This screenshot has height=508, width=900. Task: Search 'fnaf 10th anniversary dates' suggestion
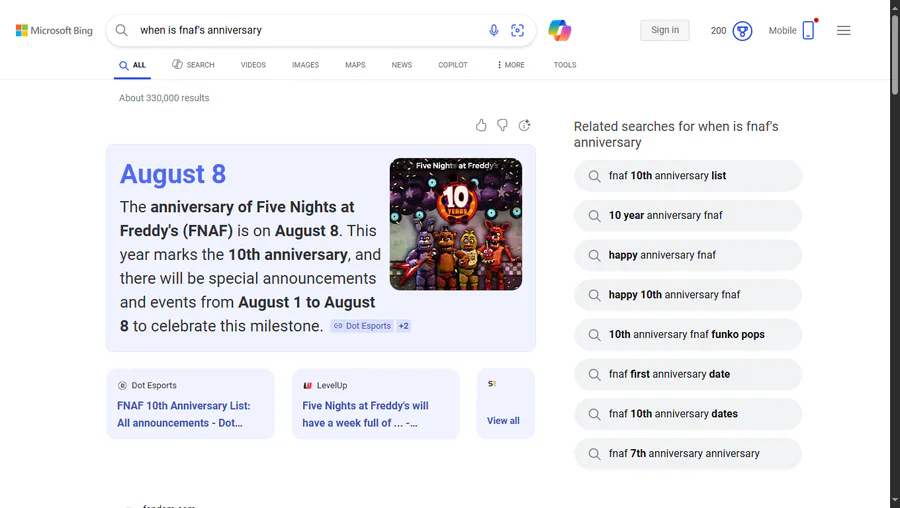[688, 414]
